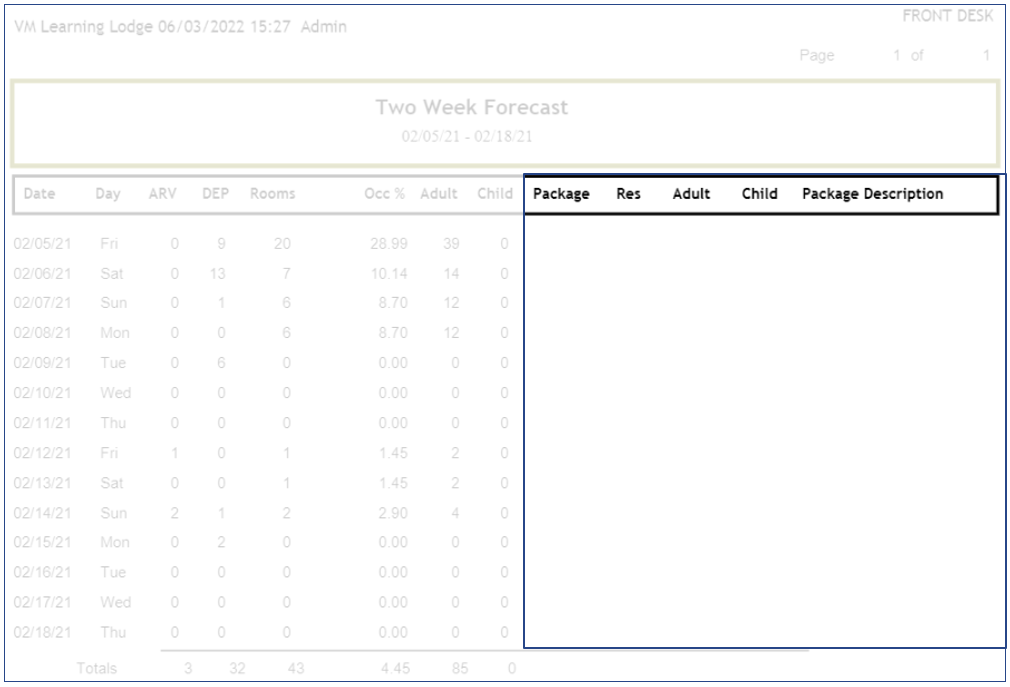This screenshot has width=1010, height=687.
Task: Click the FRONT DESK label
Action: coord(947,16)
